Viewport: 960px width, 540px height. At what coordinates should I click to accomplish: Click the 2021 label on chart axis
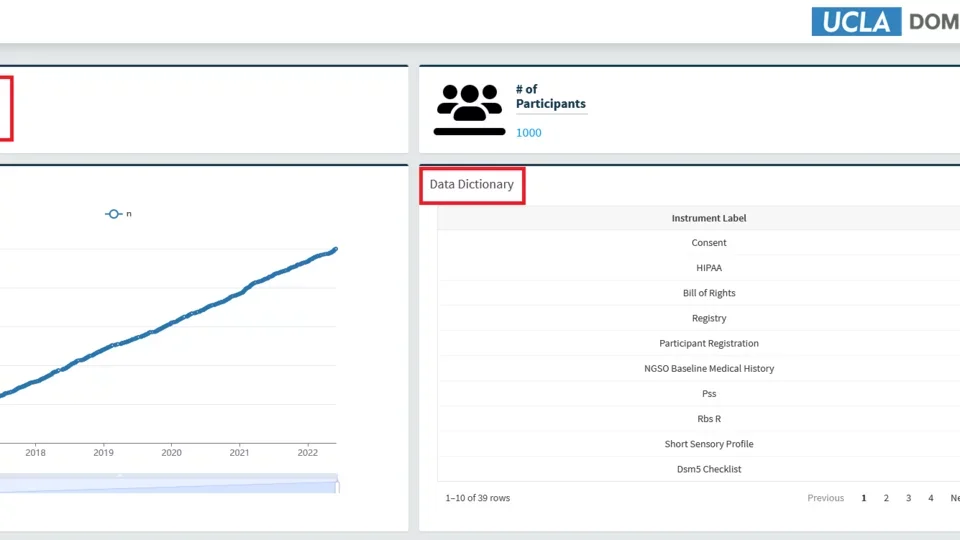(239, 452)
